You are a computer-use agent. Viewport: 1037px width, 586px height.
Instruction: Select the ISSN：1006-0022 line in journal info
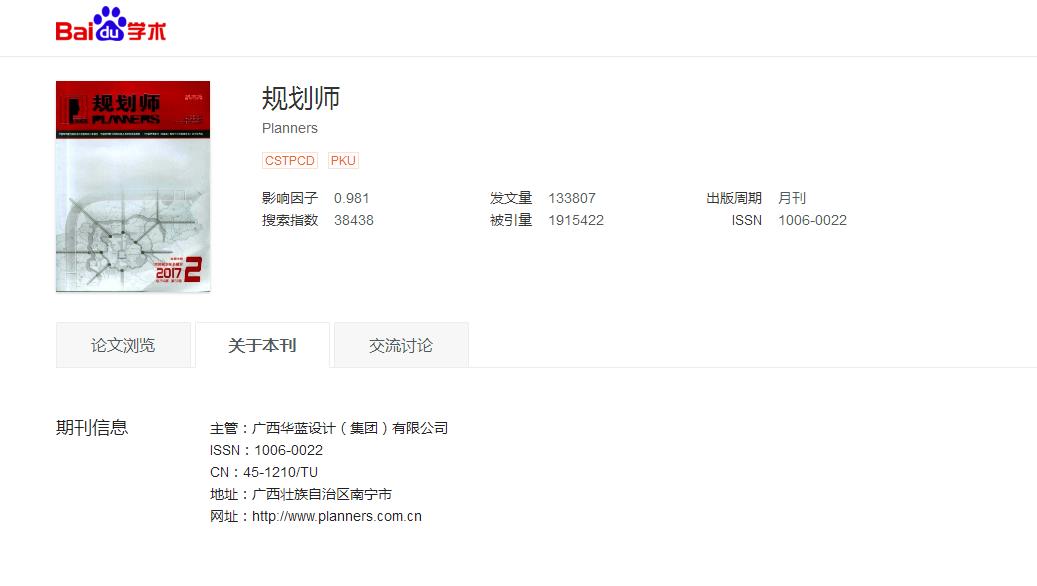click(267, 450)
